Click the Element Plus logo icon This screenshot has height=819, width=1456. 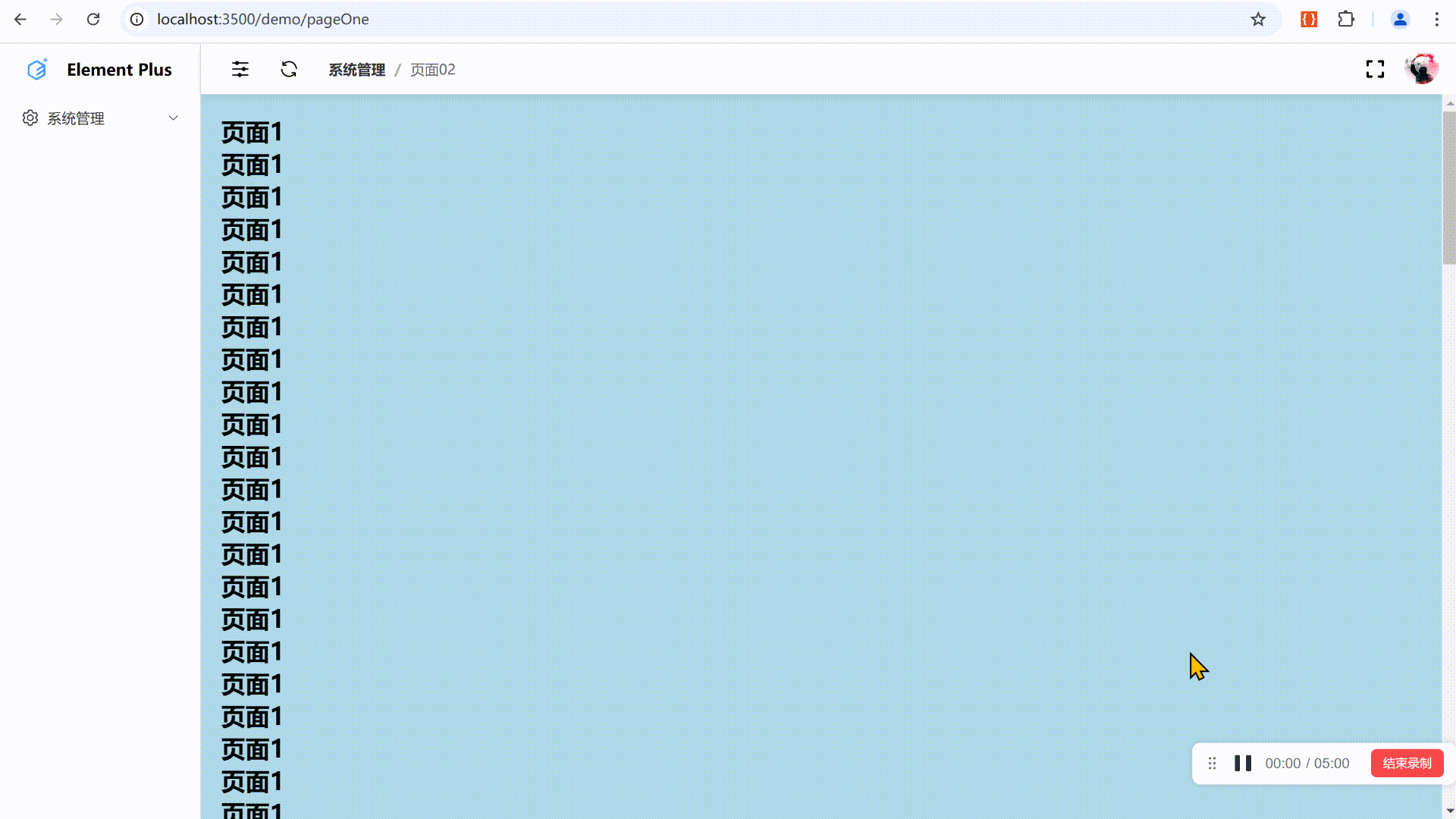click(36, 70)
